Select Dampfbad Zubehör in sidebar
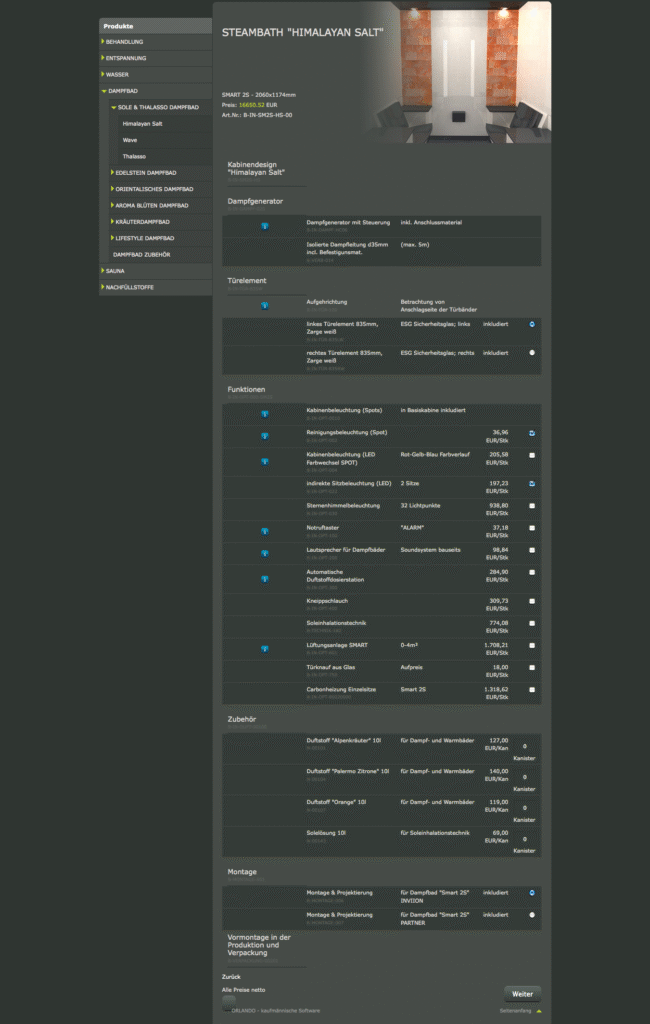Viewport: 650px width, 1024px height. click(x=141, y=254)
